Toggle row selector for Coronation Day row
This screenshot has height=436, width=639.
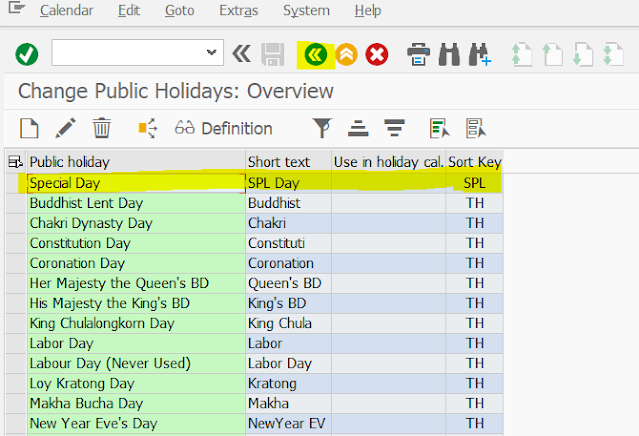click(14, 263)
